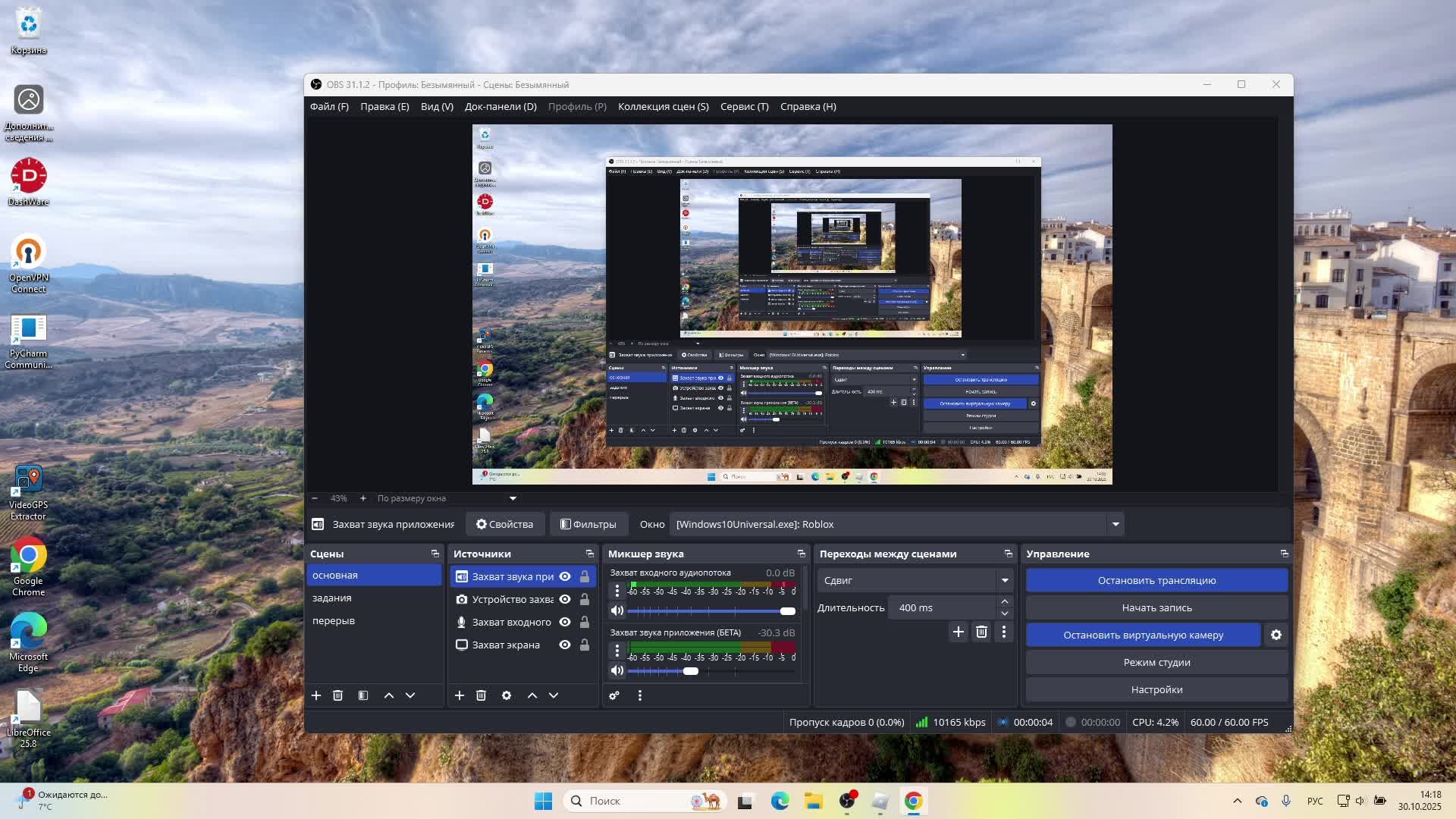Expand the preview scaling dropdown arrow
The width and height of the screenshot is (1456, 819).
point(513,498)
